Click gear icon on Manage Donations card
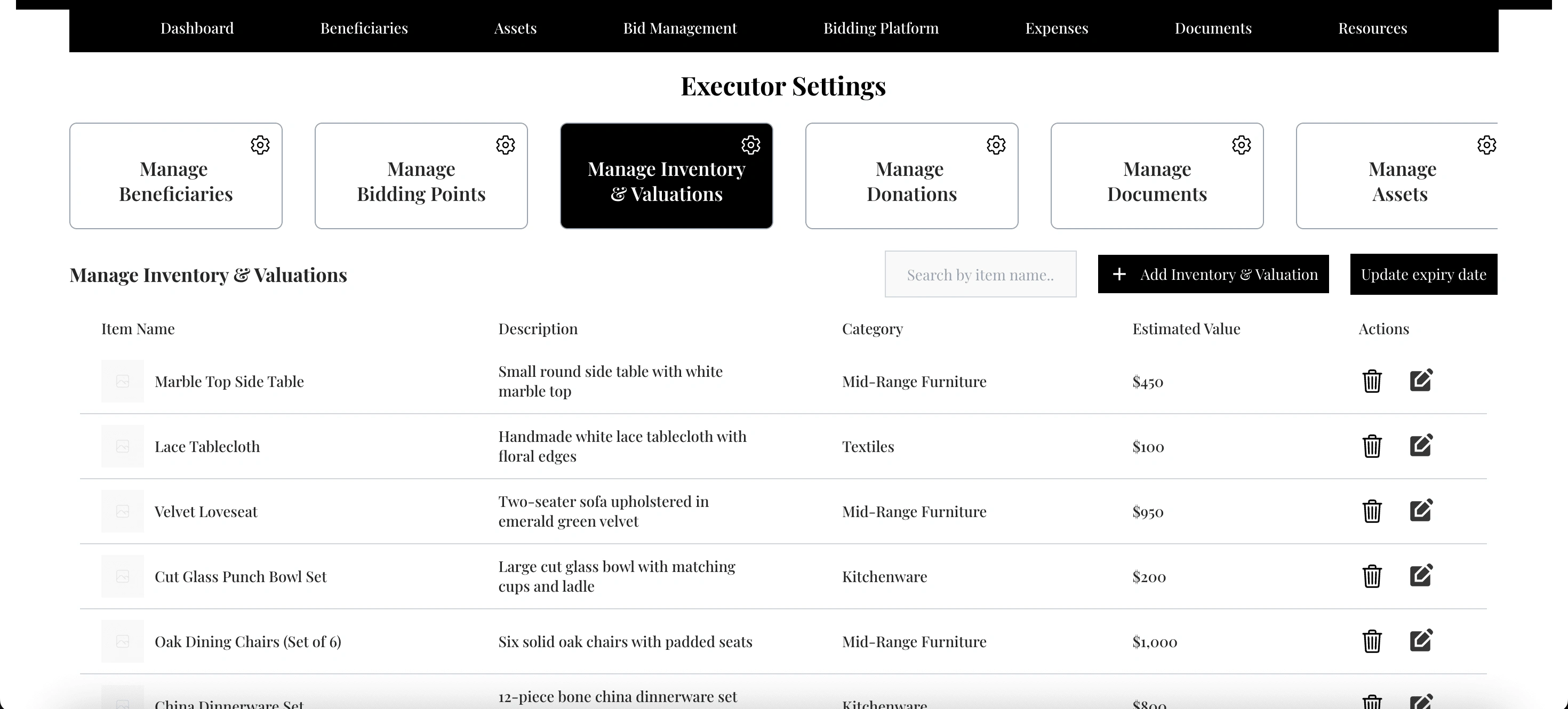Viewport: 1568px width, 709px height. 996,145
